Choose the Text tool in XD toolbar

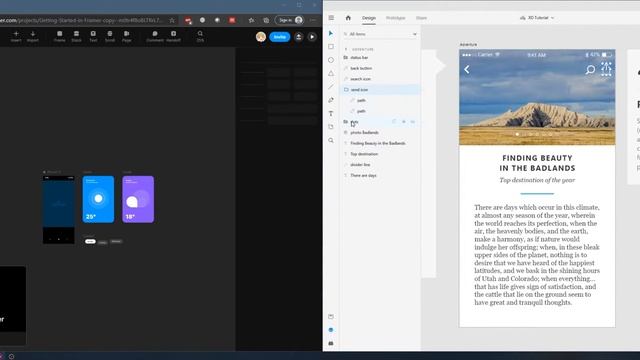[x=331, y=113]
